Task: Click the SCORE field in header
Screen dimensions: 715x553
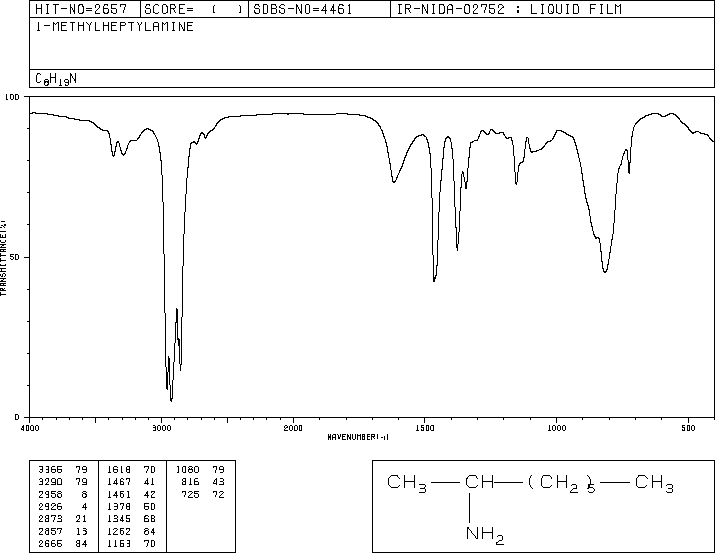Action: (x=194, y=9)
